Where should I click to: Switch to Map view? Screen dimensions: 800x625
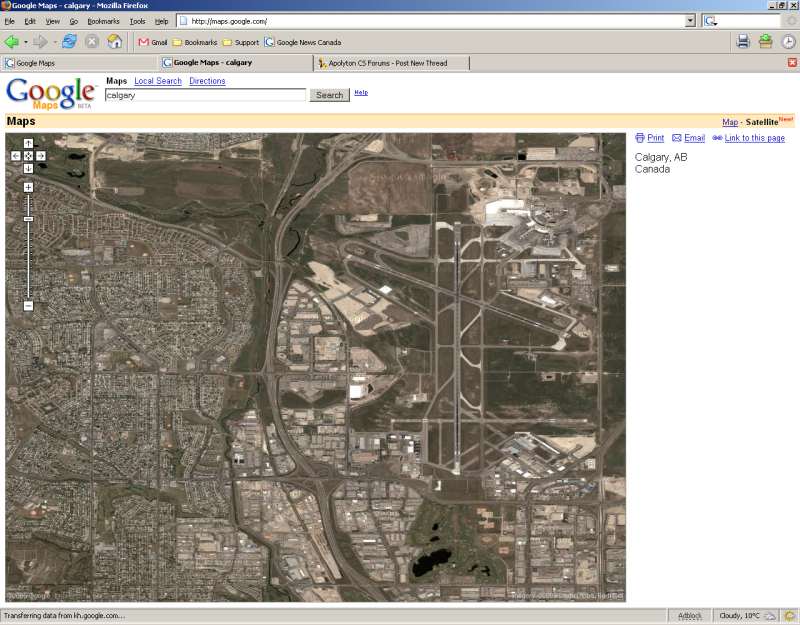pyautogui.click(x=730, y=122)
